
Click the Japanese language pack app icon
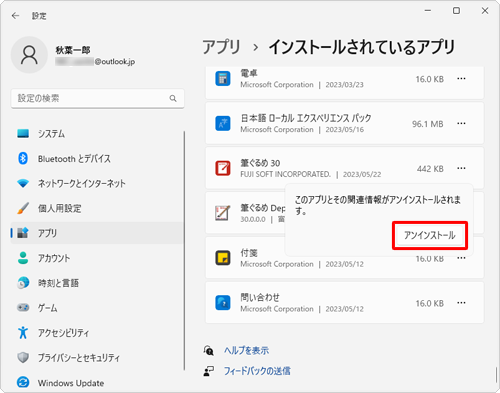point(223,124)
